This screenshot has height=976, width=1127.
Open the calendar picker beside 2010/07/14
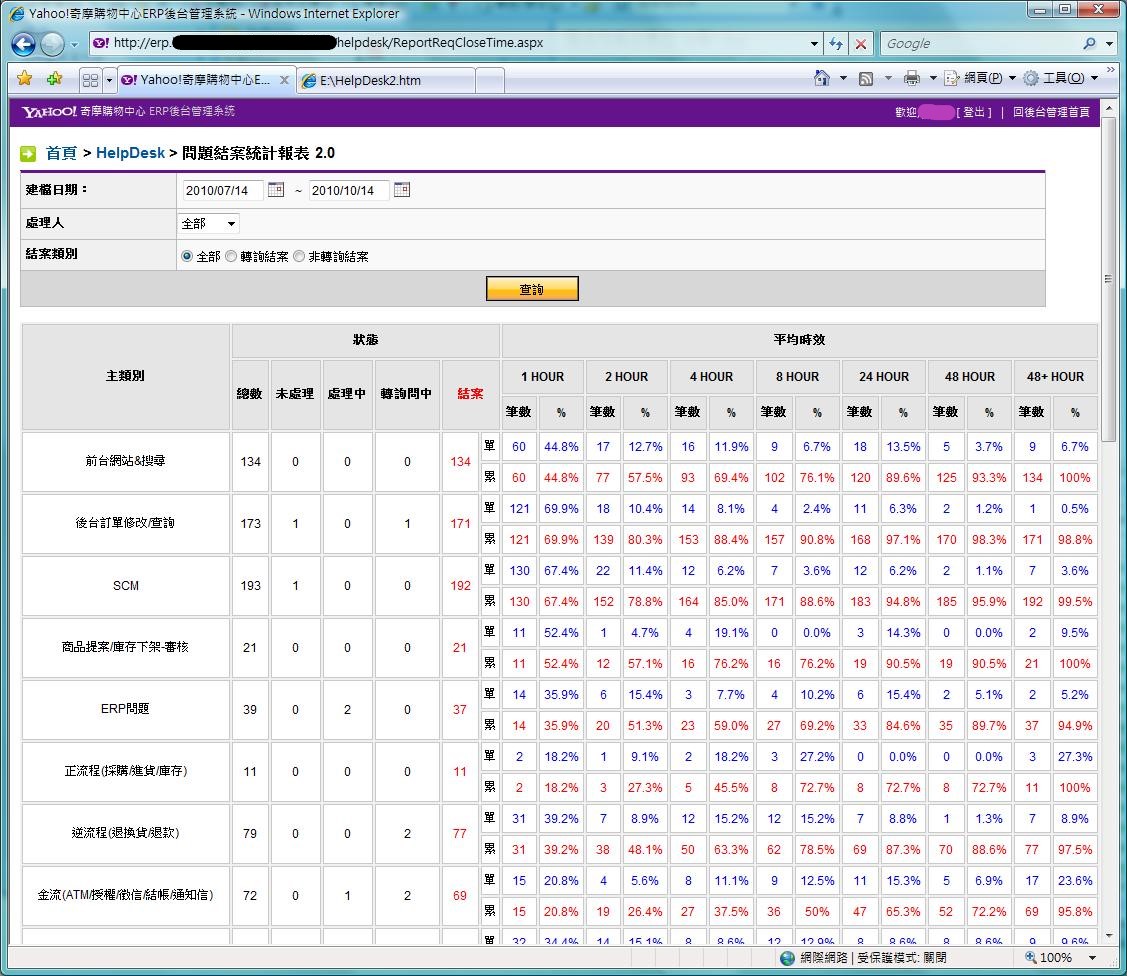pyautogui.click(x=276, y=190)
